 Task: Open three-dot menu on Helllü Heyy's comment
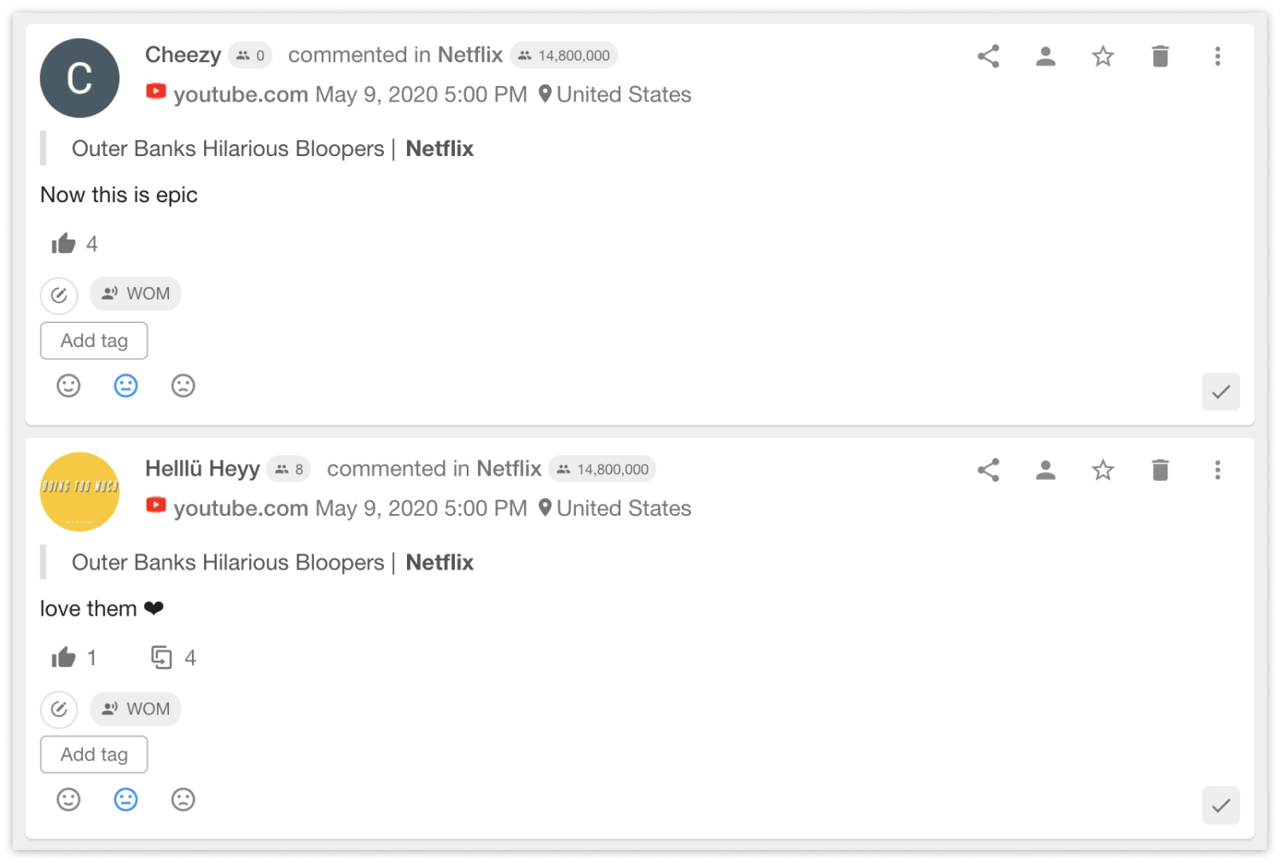tap(1217, 470)
